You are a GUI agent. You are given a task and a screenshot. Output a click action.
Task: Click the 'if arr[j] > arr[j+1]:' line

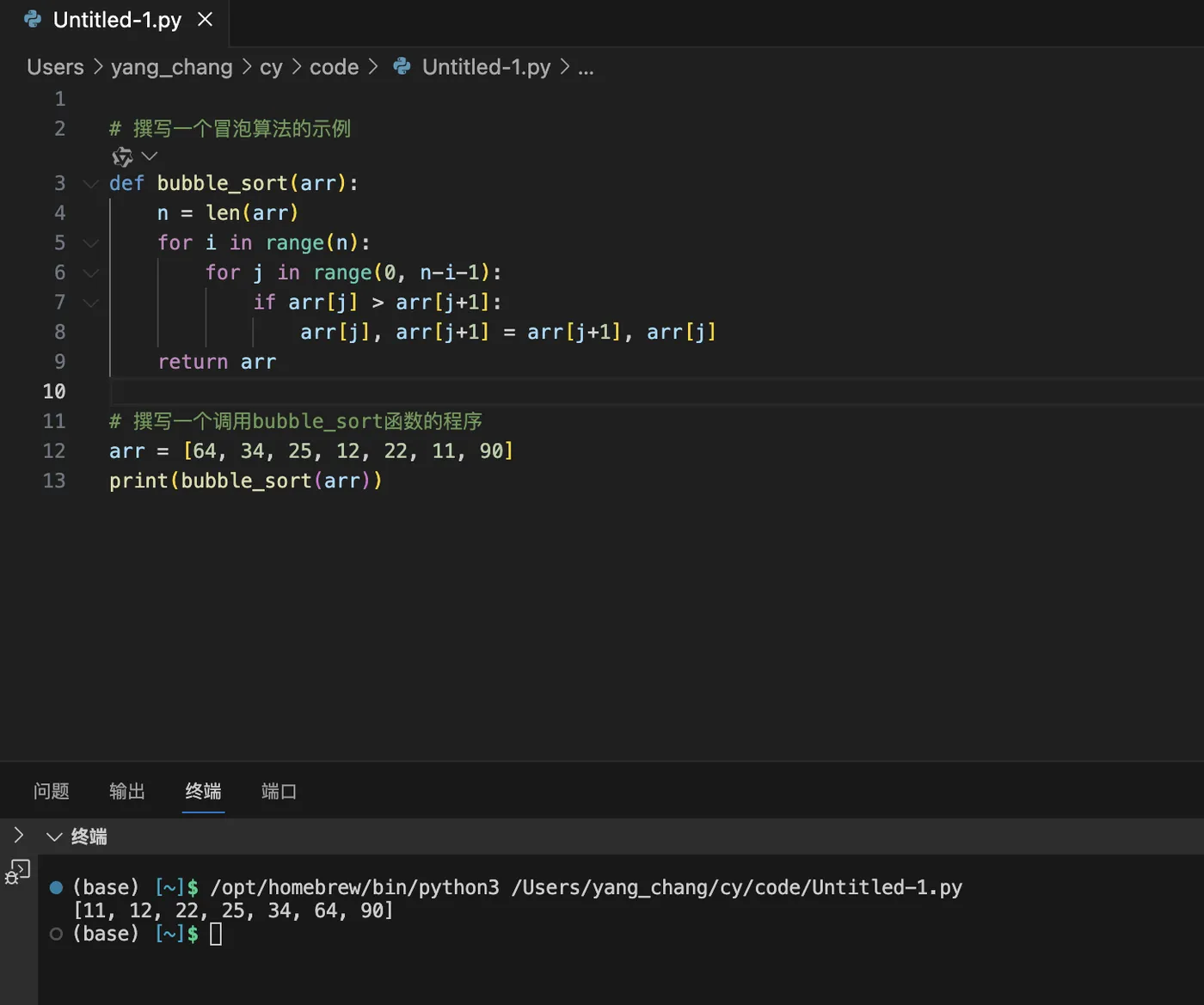pos(377,303)
